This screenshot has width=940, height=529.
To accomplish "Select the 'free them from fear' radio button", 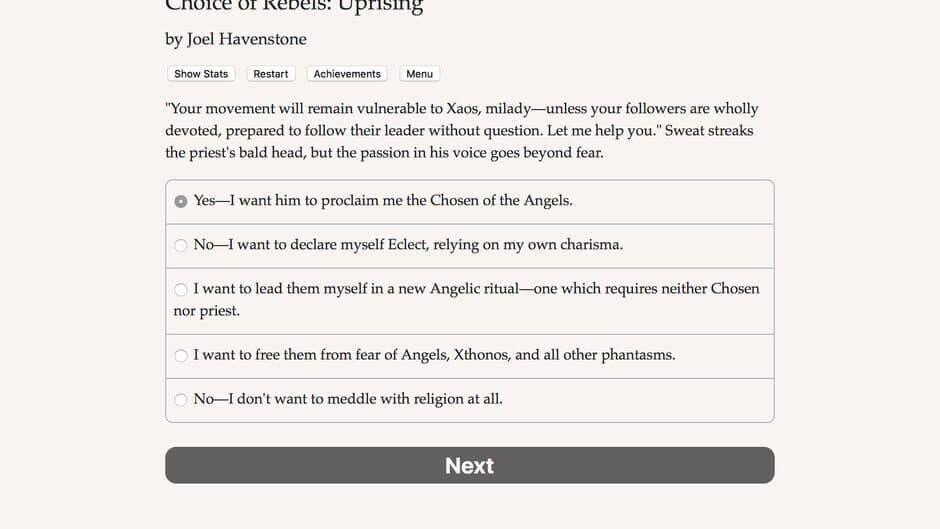I will pos(181,355).
